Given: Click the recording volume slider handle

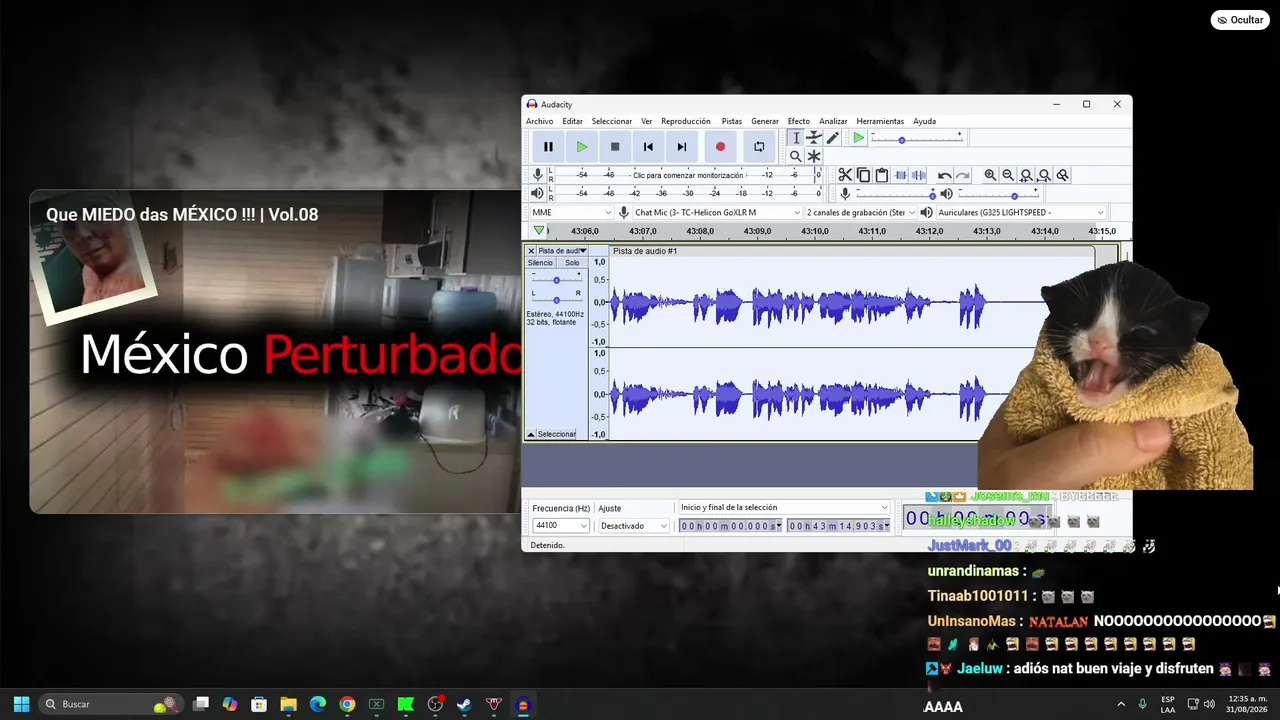Looking at the screenshot, I should point(933,195).
